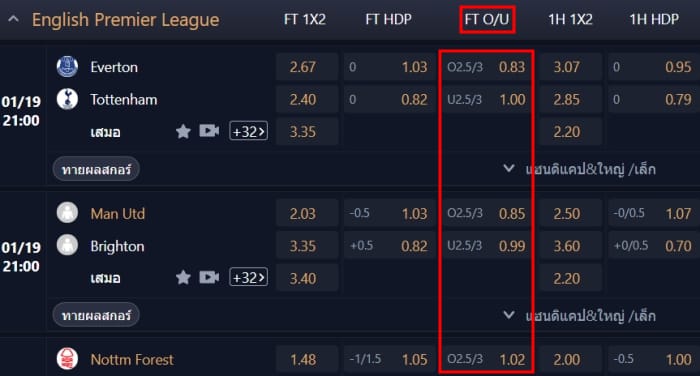Click the Man Utd placeholder team icon

[67, 213]
